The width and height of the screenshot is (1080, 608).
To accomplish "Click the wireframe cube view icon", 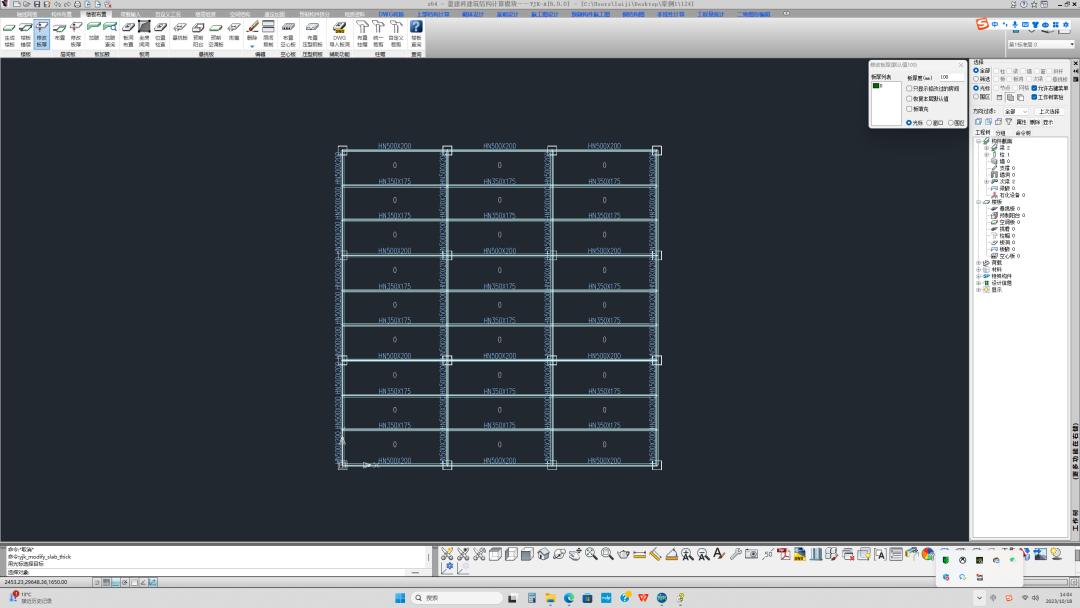I will (495, 554).
